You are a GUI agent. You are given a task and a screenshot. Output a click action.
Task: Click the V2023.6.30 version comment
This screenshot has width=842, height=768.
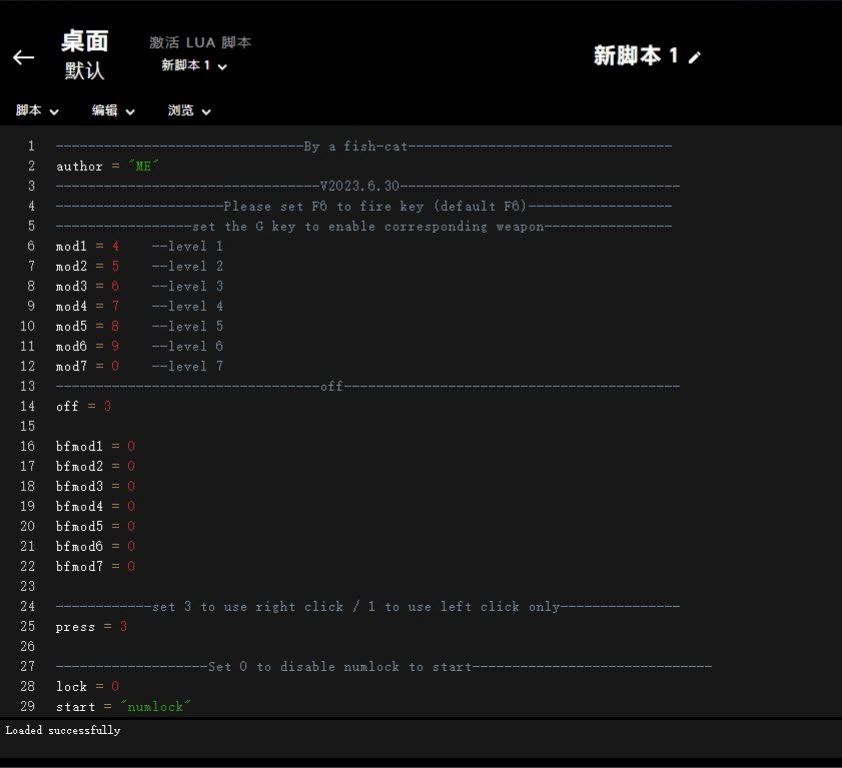pos(368,186)
